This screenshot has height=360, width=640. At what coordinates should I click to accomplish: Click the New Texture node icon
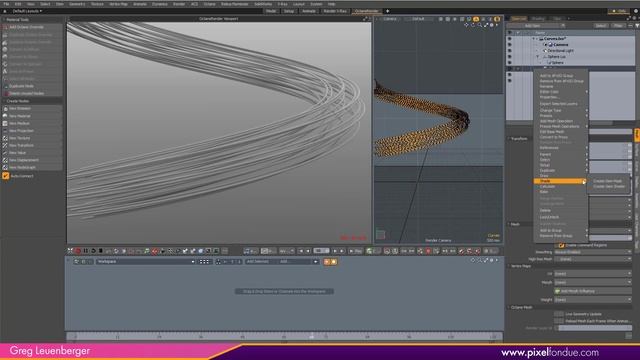point(5,138)
